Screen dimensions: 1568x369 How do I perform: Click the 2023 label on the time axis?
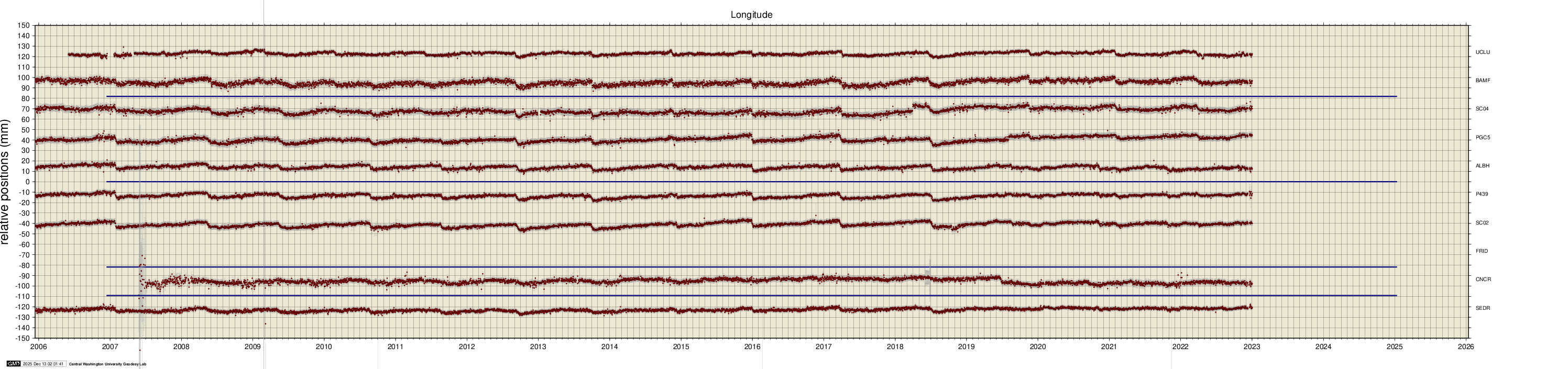(x=1252, y=347)
